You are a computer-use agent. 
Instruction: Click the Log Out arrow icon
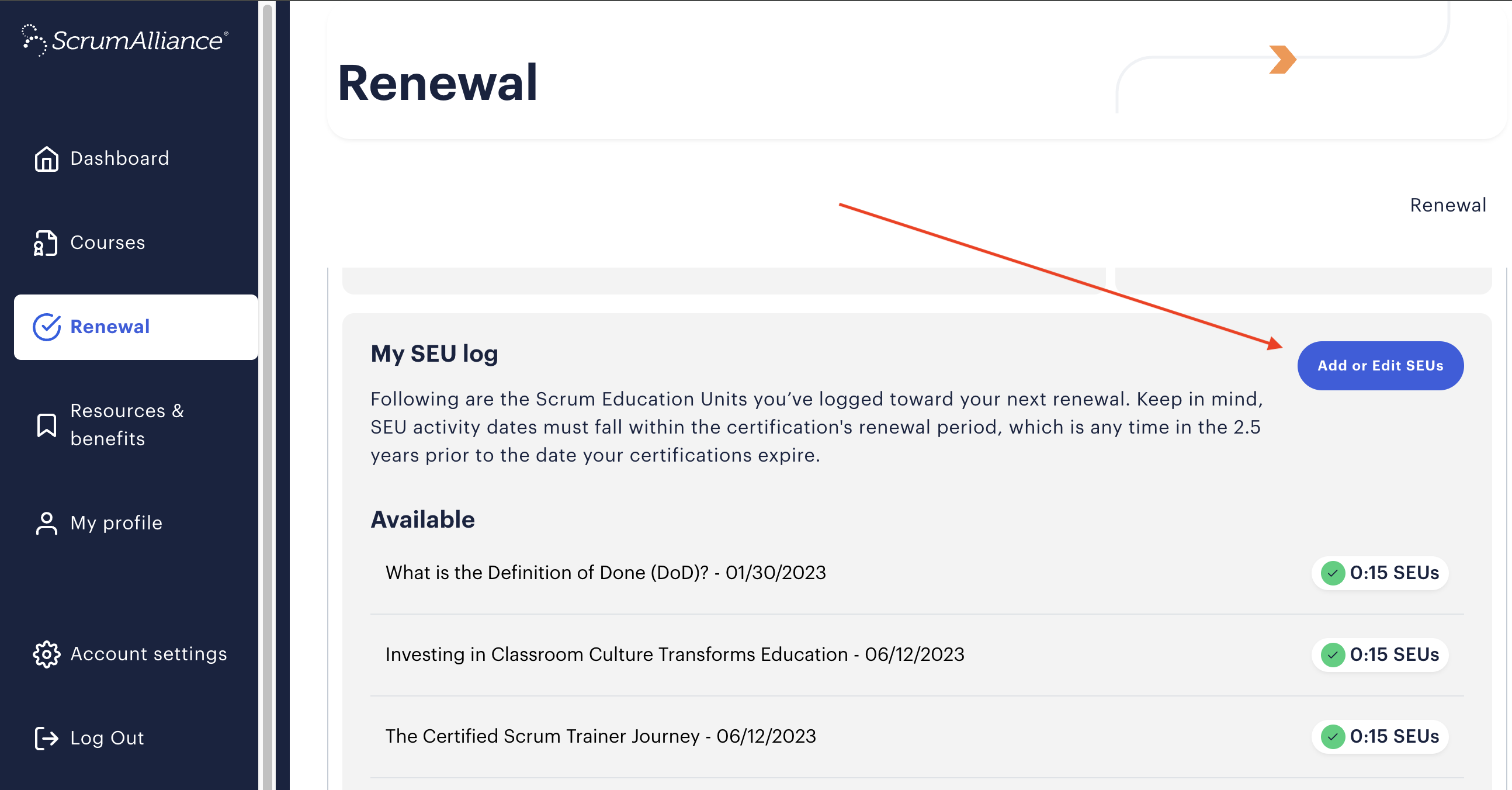pos(46,738)
